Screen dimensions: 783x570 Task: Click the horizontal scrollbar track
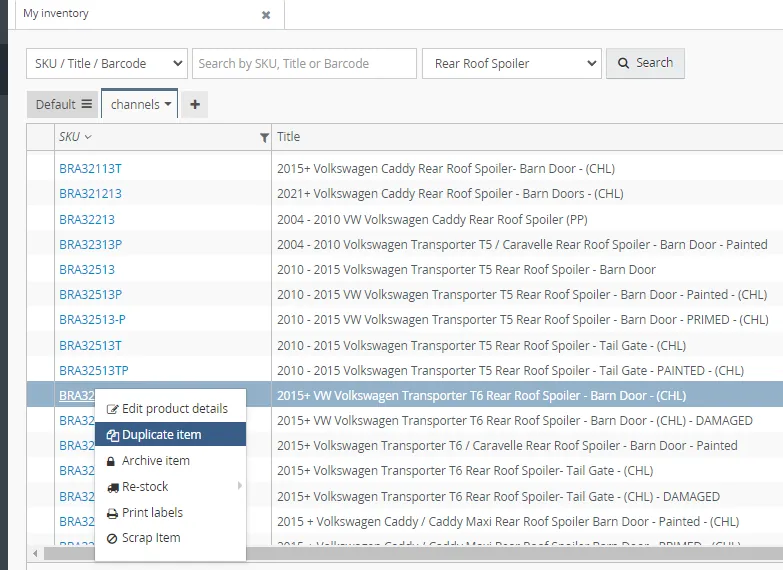coord(413,554)
